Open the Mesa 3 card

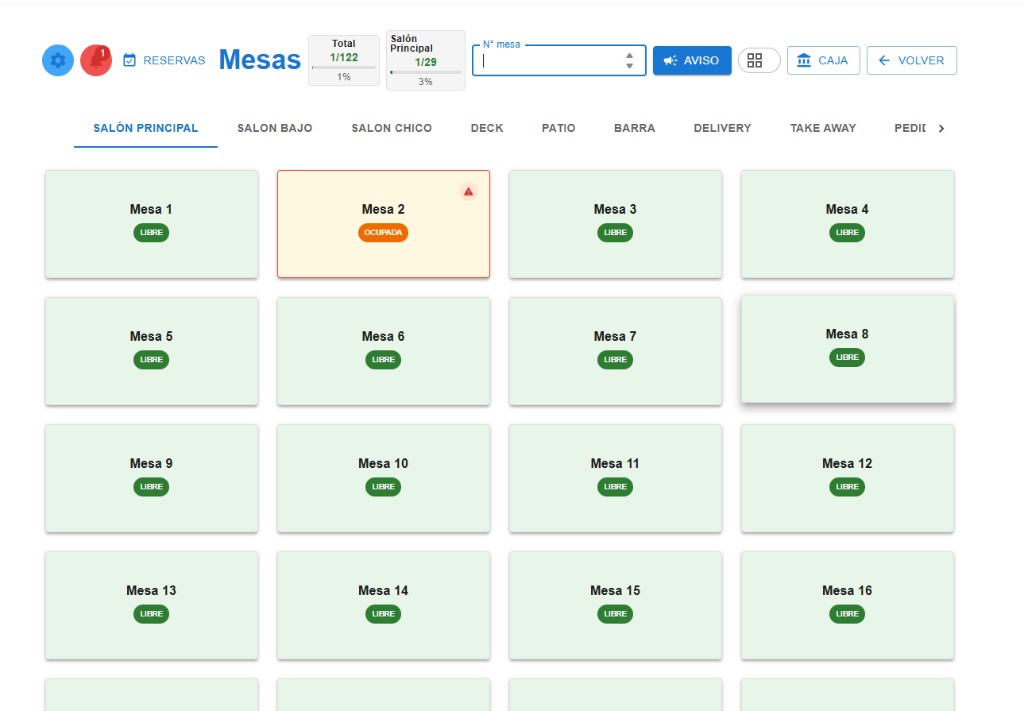tap(615, 224)
